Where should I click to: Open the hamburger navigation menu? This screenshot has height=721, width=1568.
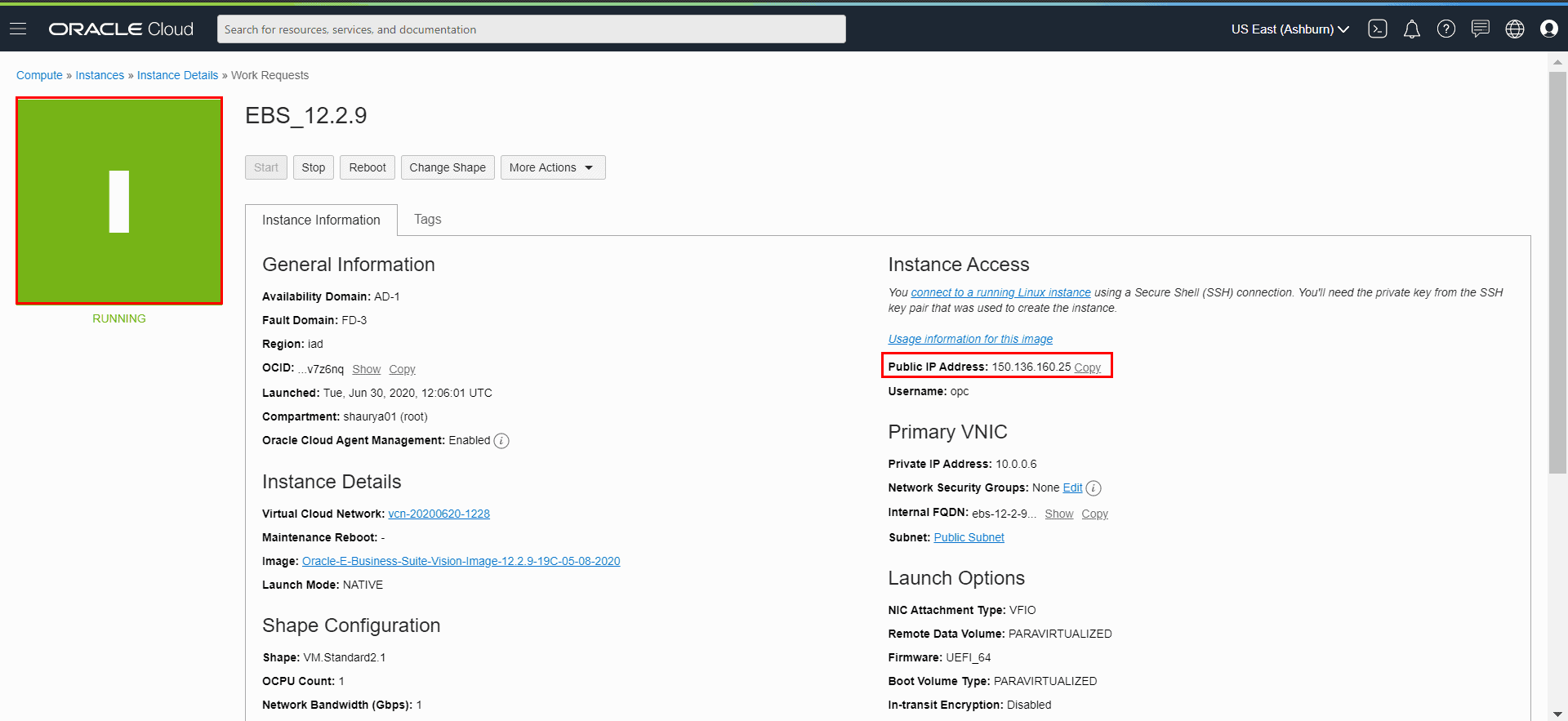click(18, 29)
